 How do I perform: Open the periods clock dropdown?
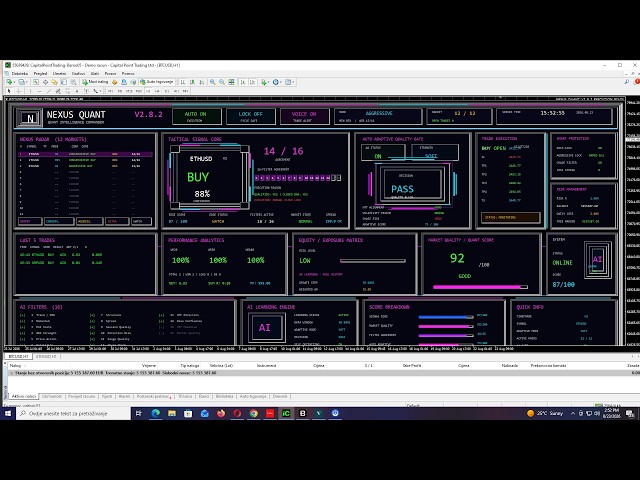pyautogui.click(x=277, y=82)
